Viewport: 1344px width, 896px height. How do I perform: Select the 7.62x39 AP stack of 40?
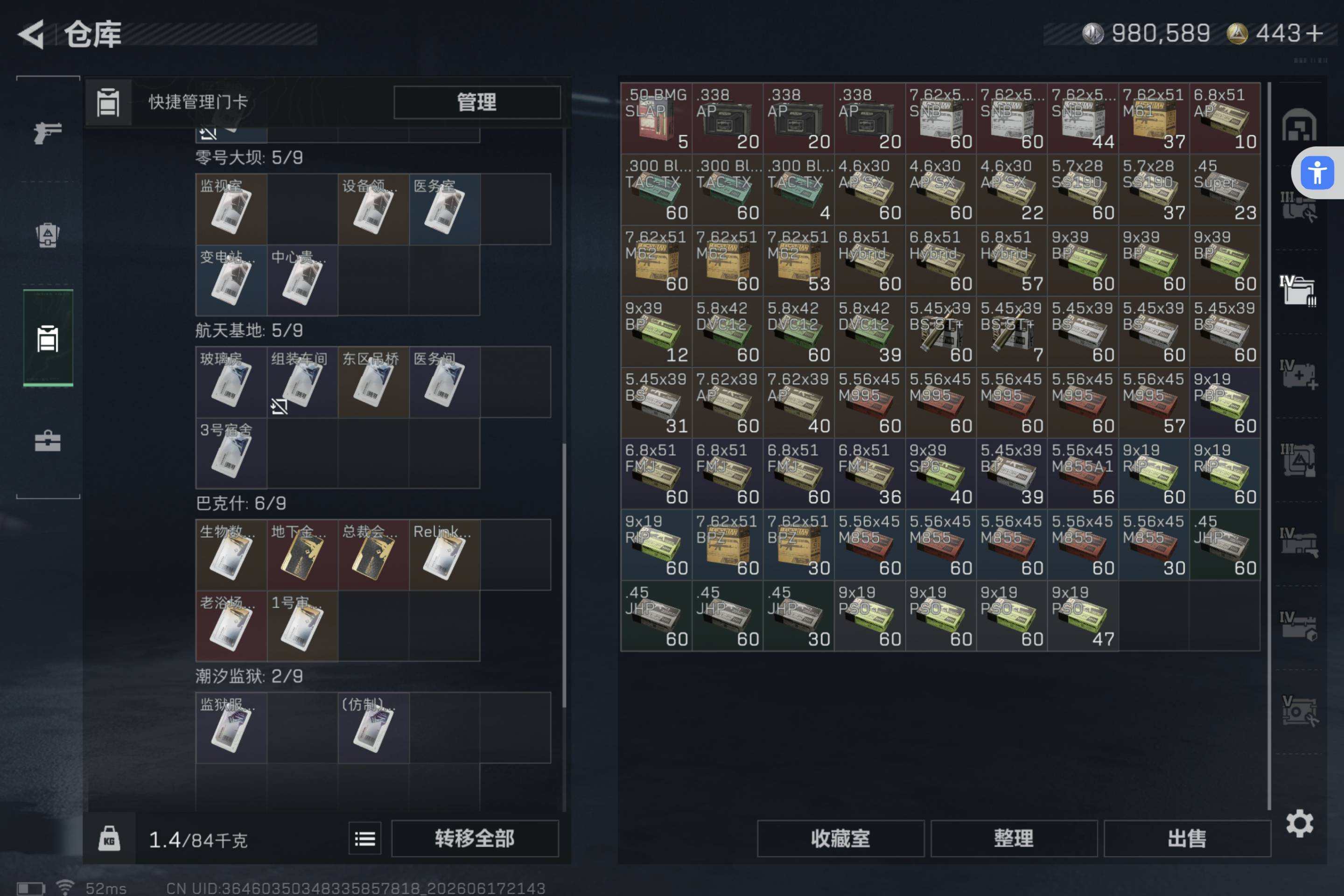point(799,403)
